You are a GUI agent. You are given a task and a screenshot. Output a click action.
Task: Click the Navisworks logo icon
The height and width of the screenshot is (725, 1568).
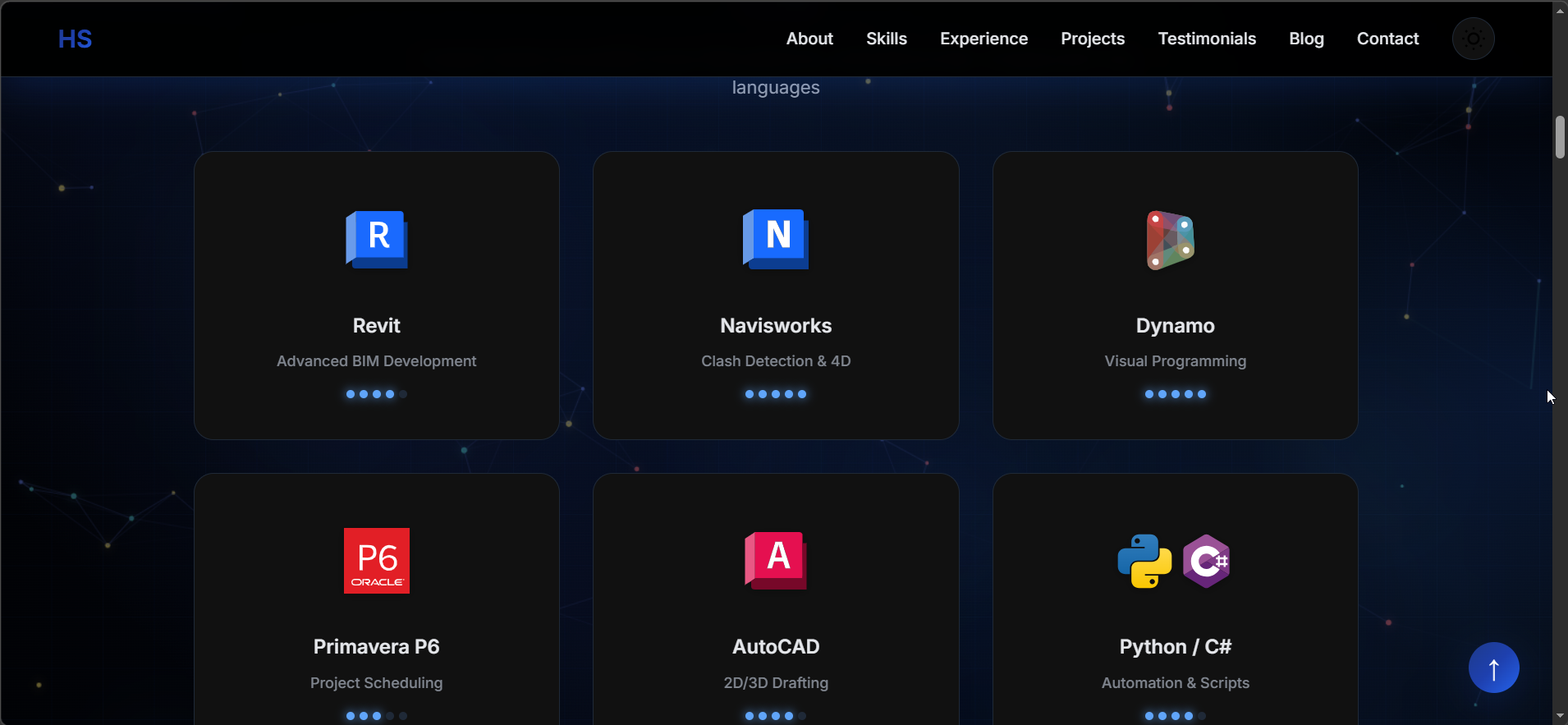pos(776,239)
